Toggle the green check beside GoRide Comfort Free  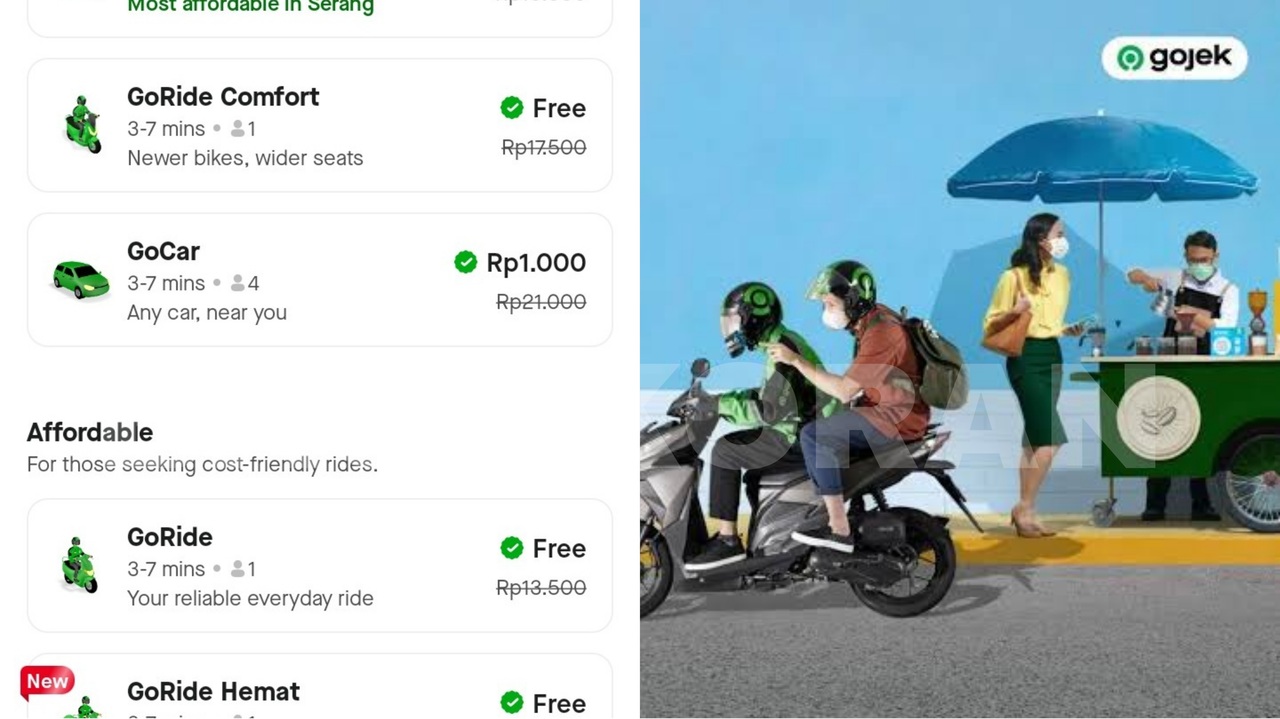[x=512, y=108]
